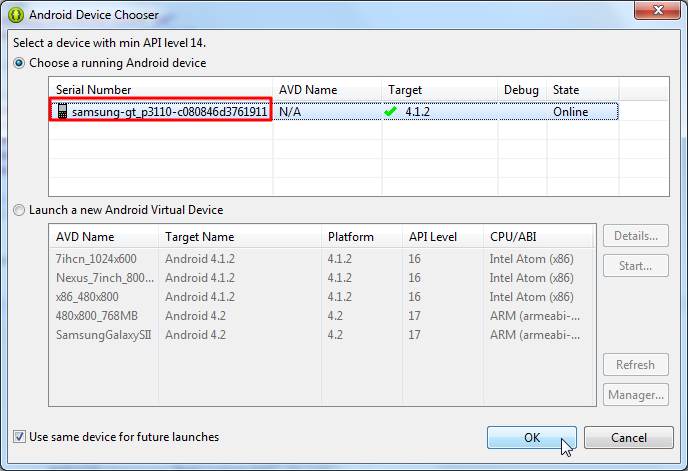688x471 pixels.
Task: Click the Start... button
Action: (636, 266)
